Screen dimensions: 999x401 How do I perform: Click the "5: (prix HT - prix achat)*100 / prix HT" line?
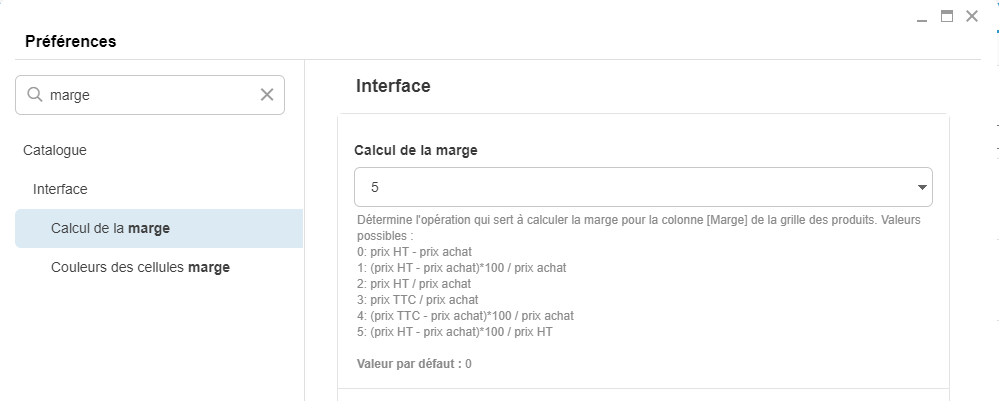click(454, 332)
